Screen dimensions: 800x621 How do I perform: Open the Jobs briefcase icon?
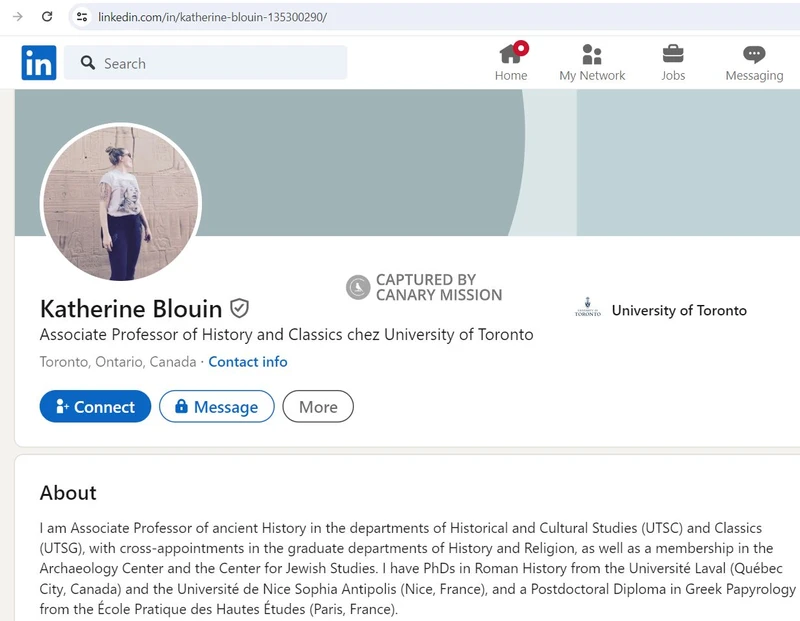click(673, 54)
